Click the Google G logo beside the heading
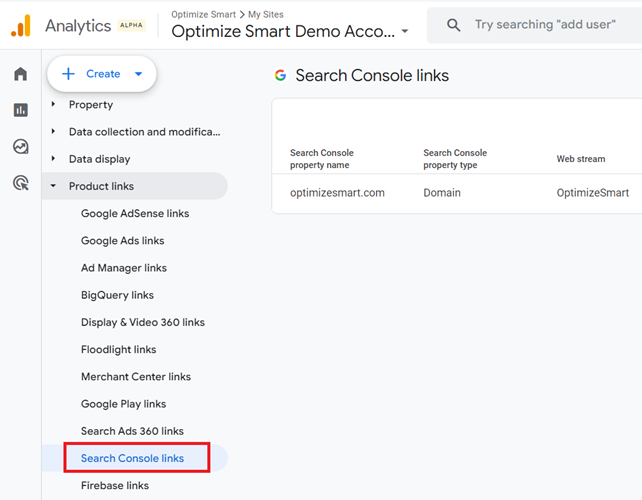The image size is (642, 500). (280, 75)
